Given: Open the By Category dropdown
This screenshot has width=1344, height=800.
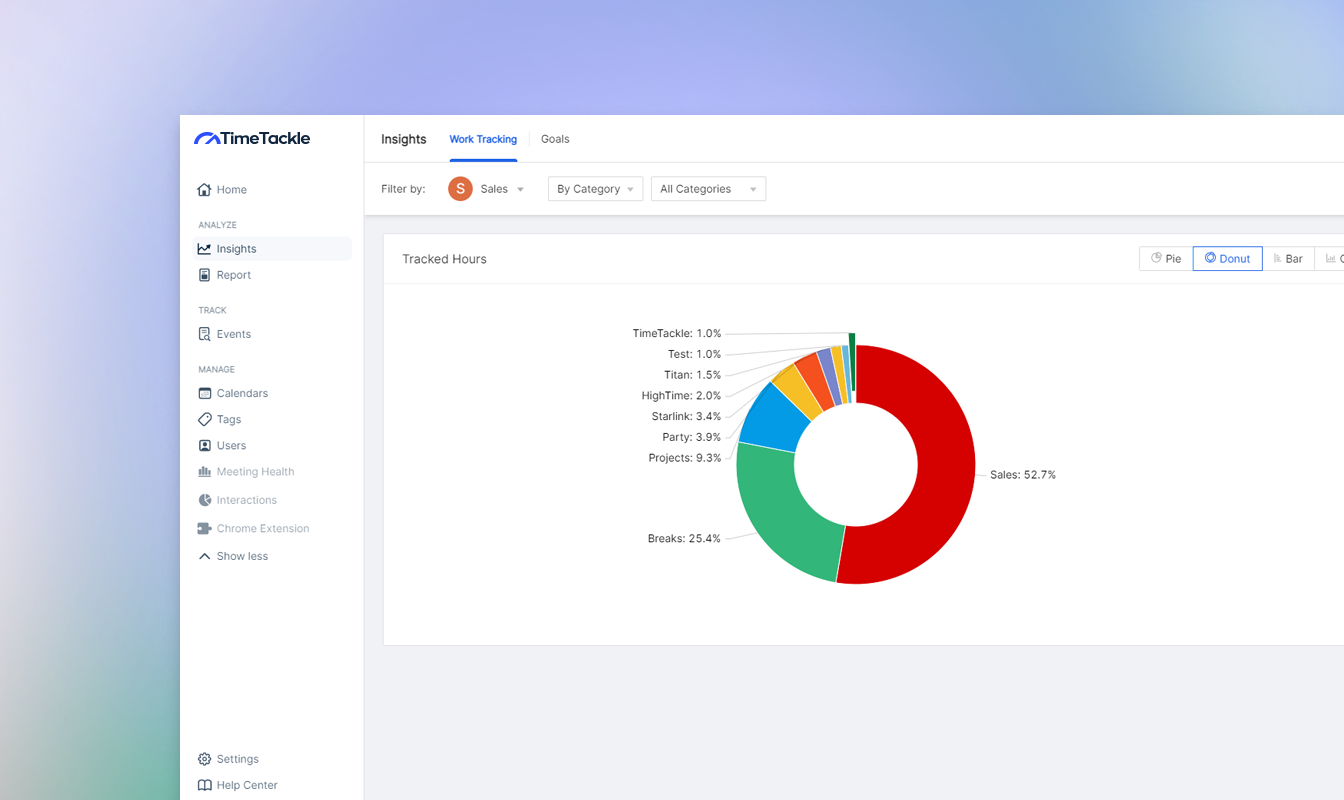Looking at the screenshot, I should pyautogui.click(x=595, y=189).
